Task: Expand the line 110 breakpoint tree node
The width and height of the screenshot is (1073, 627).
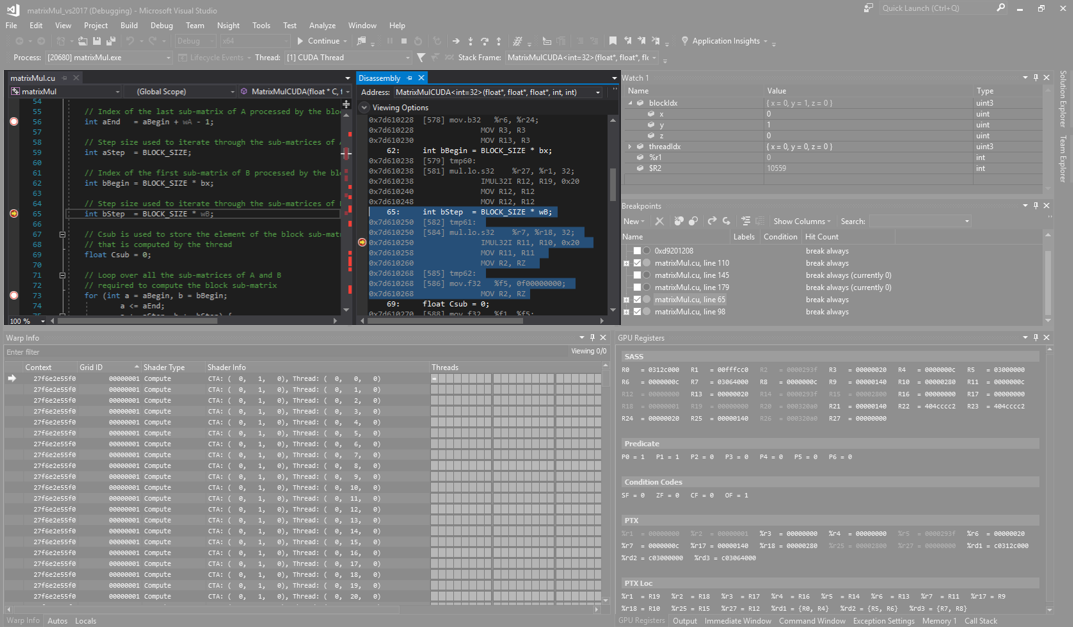Action: coord(626,264)
